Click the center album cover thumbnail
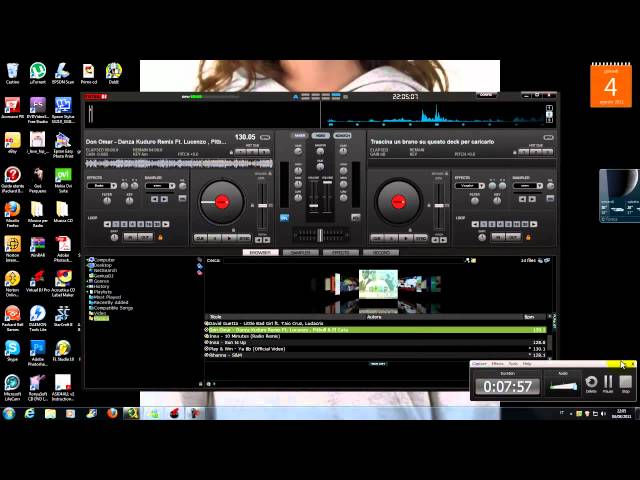 tap(378, 284)
